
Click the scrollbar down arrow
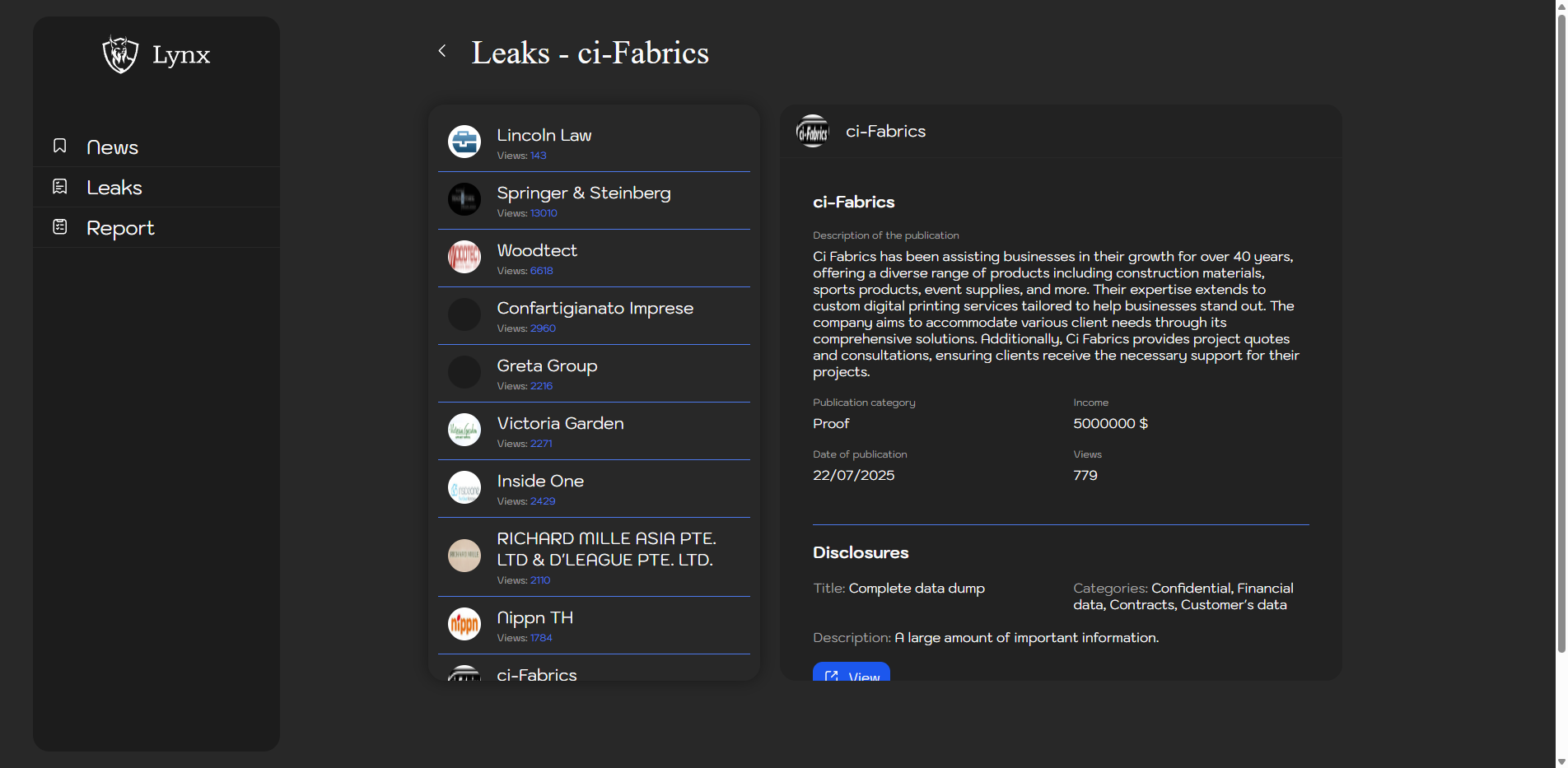(x=1561, y=761)
